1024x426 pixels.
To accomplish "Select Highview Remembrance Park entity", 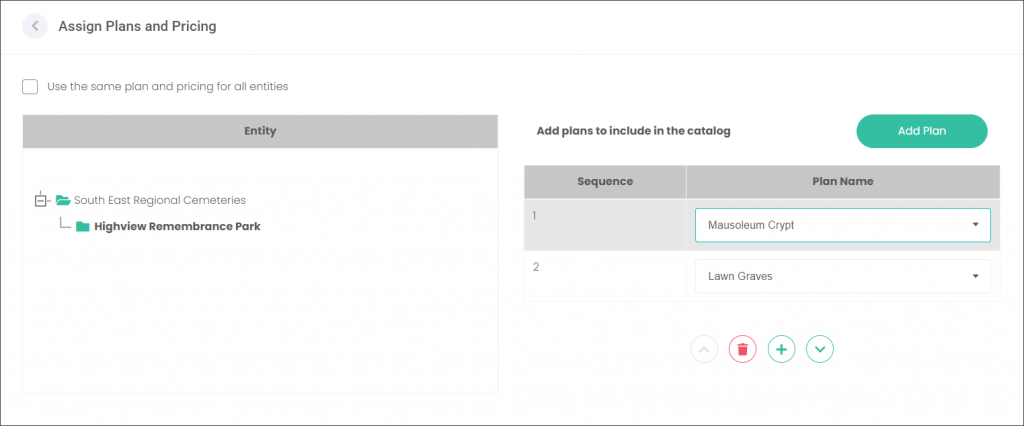I will [x=177, y=227].
